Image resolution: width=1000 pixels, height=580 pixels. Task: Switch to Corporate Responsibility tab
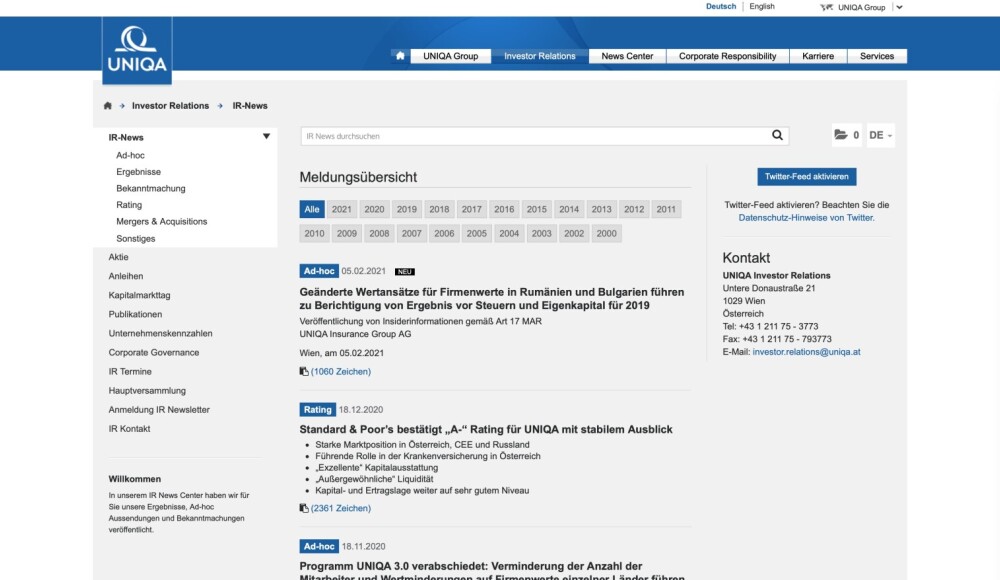coord(727,56)
